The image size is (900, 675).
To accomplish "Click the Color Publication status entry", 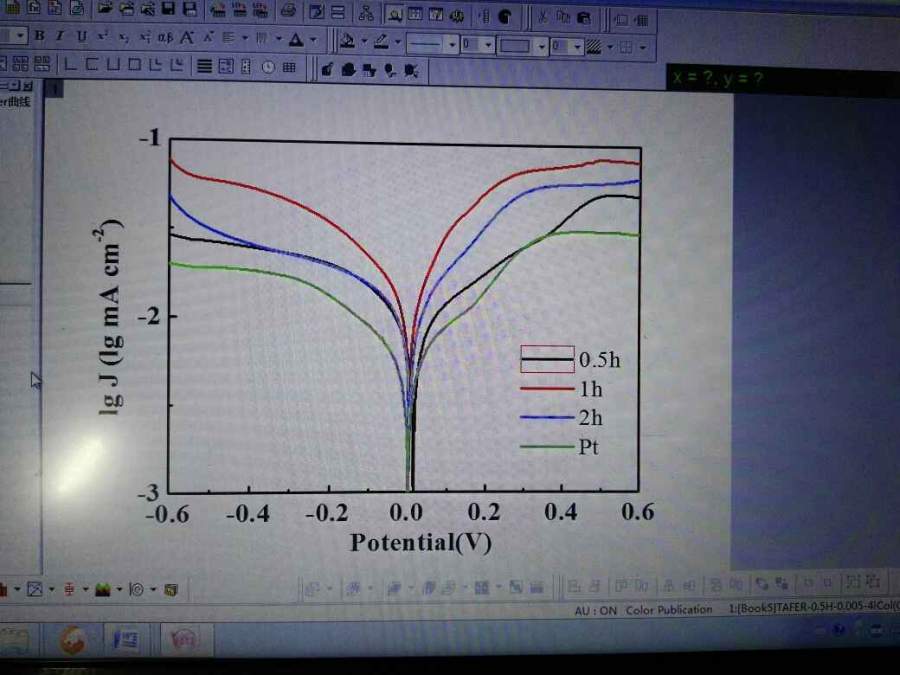I will tap(669, 610).
